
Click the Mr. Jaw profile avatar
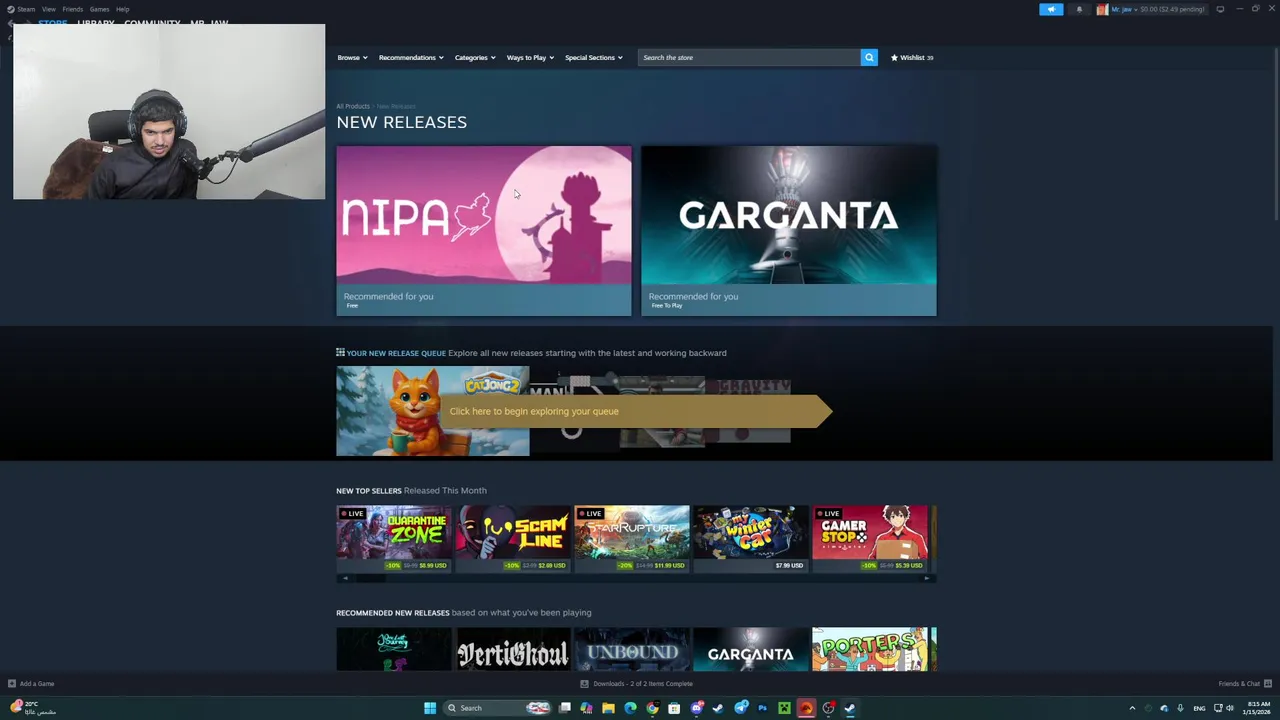(1102, 9)
